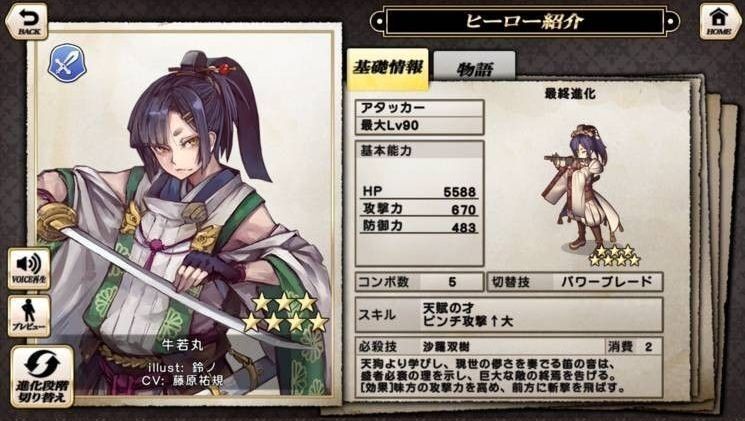
Task: Tap the blue sword attribute badge
Action: click(67, 63)
